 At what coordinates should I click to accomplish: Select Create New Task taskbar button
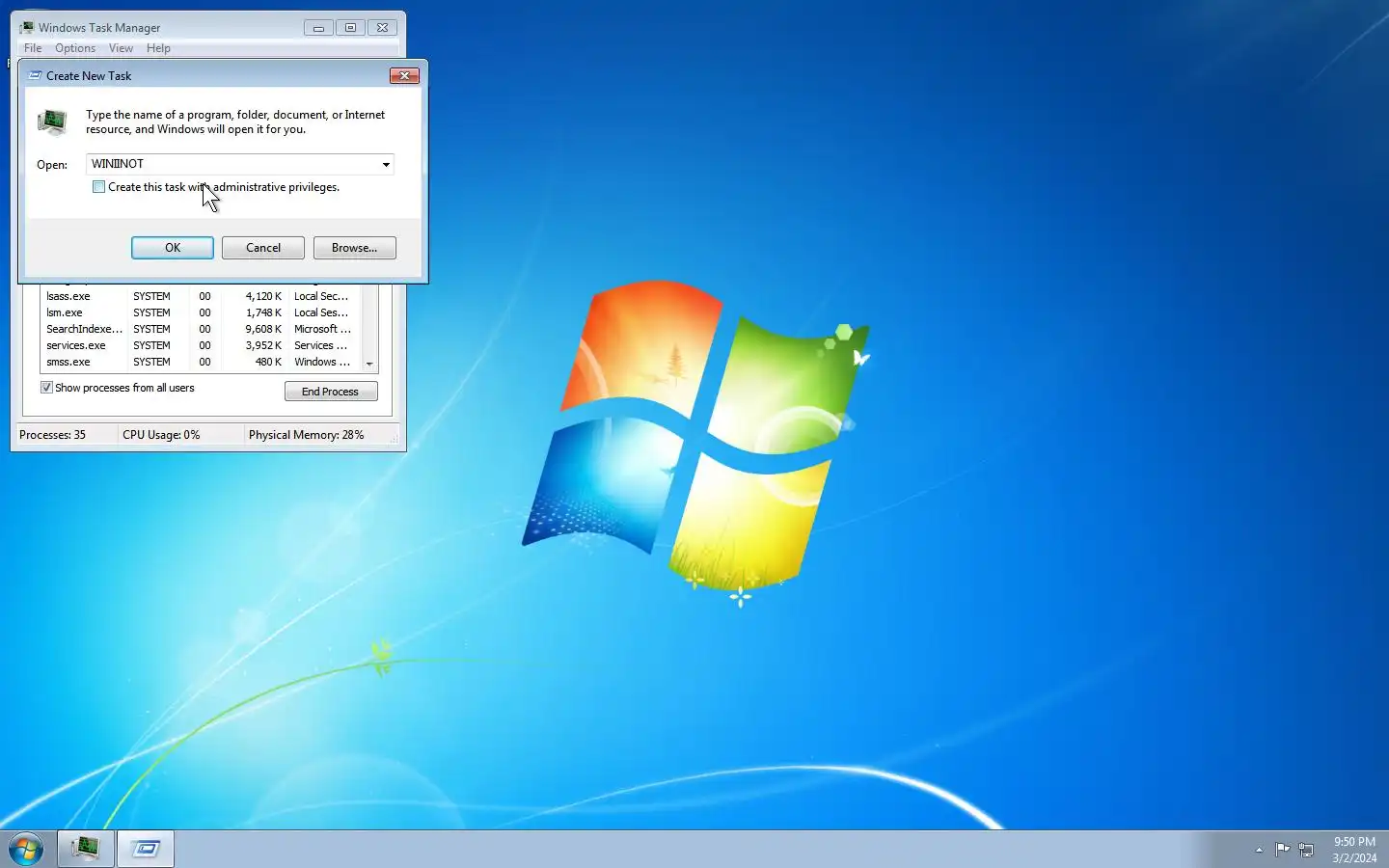pyautogui.click(x=146, y=849)
